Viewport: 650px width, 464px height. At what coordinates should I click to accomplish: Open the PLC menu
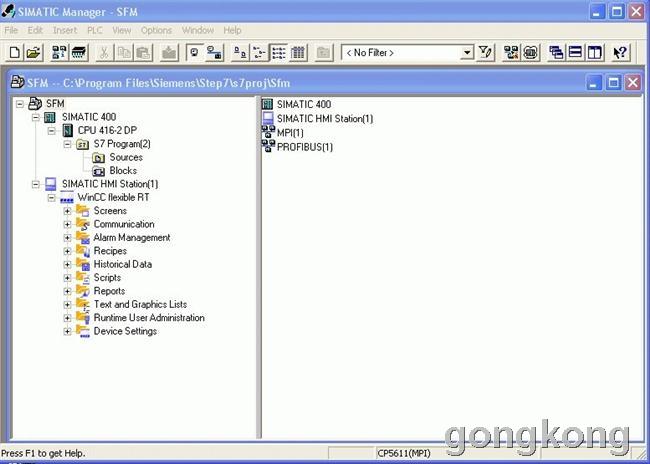click(95, 30)
